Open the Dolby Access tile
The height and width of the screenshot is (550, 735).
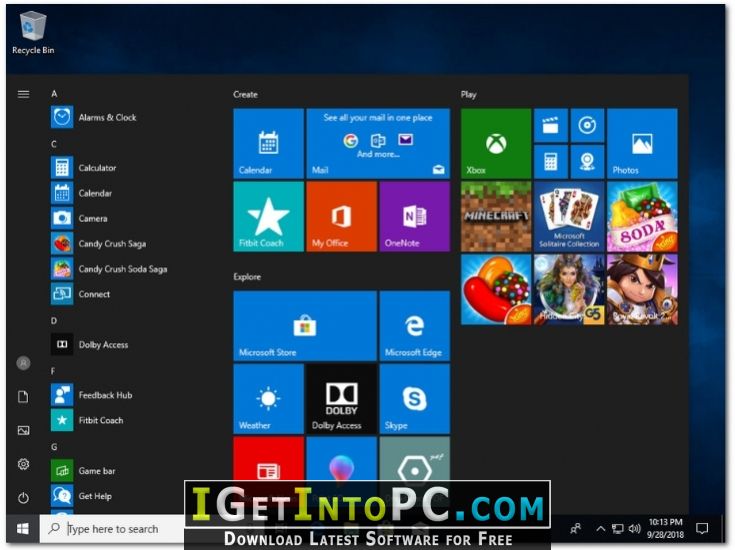pyautogui.click(x=342, y=399)
